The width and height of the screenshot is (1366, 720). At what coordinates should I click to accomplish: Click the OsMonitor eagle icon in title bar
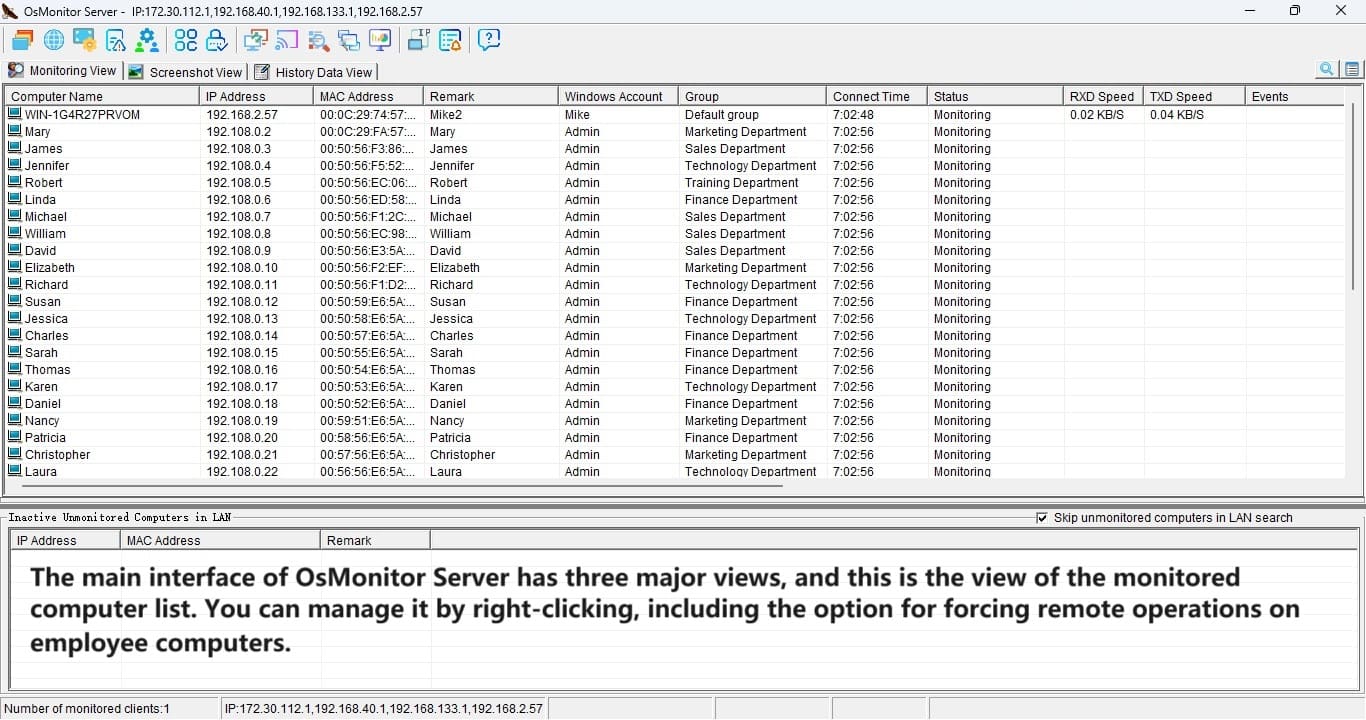click(11, 11)
